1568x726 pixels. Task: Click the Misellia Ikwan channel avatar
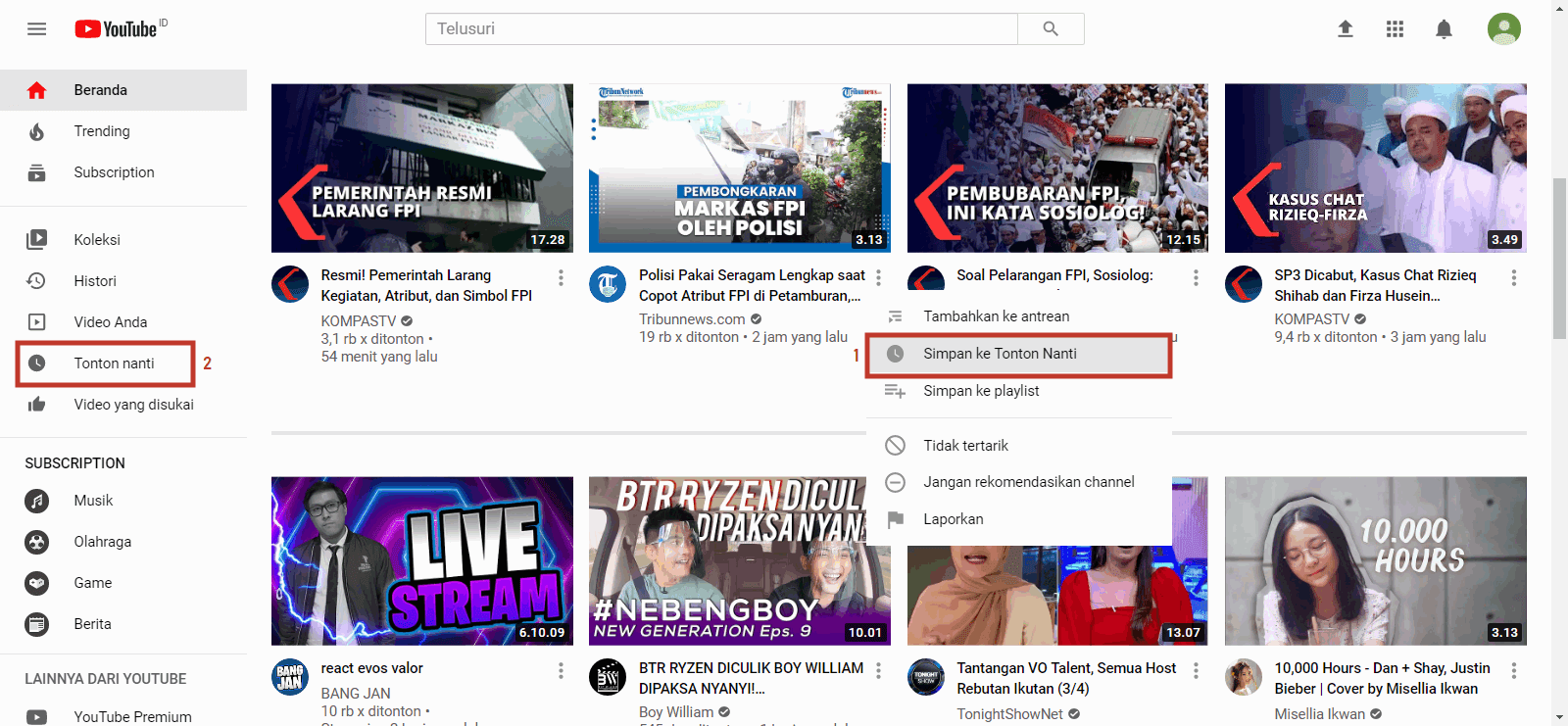pyautogui.click(x=1244, y=677)
